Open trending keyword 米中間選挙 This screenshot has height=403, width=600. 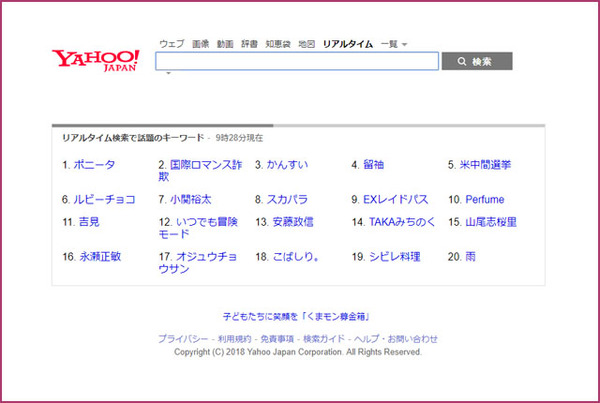pos(485,165)
